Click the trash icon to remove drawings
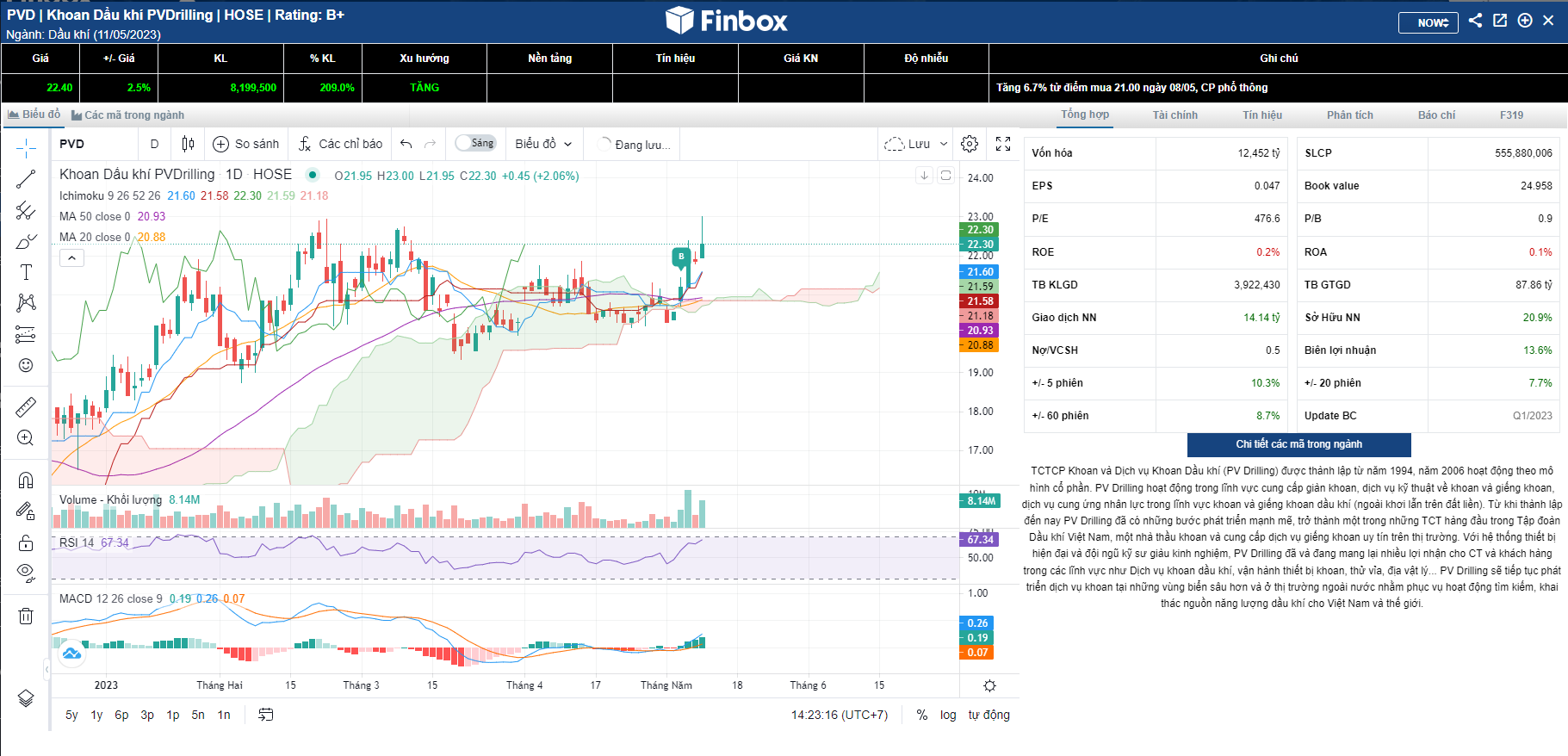 click(x=26, y=616)
